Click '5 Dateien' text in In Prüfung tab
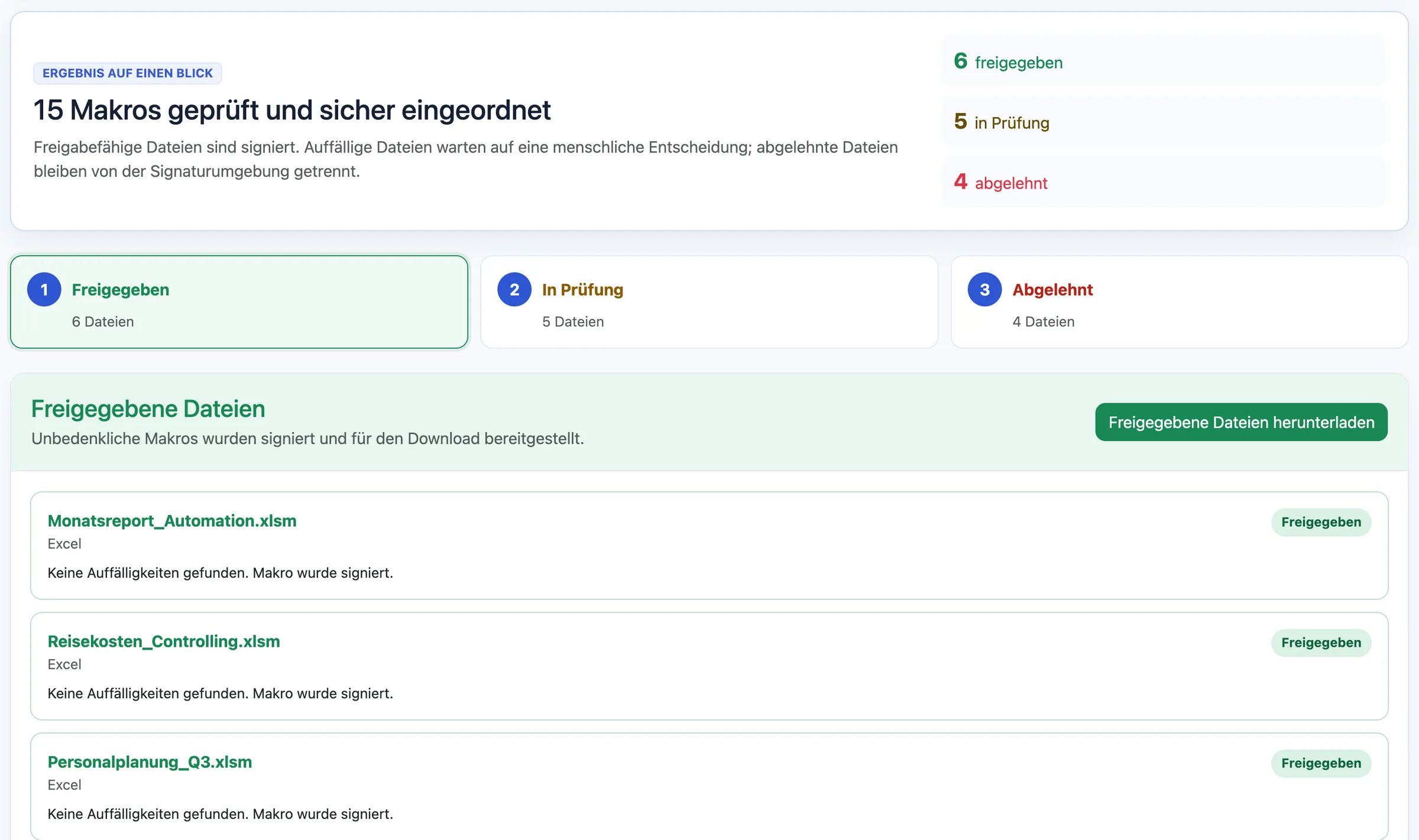 pos(573,322)
